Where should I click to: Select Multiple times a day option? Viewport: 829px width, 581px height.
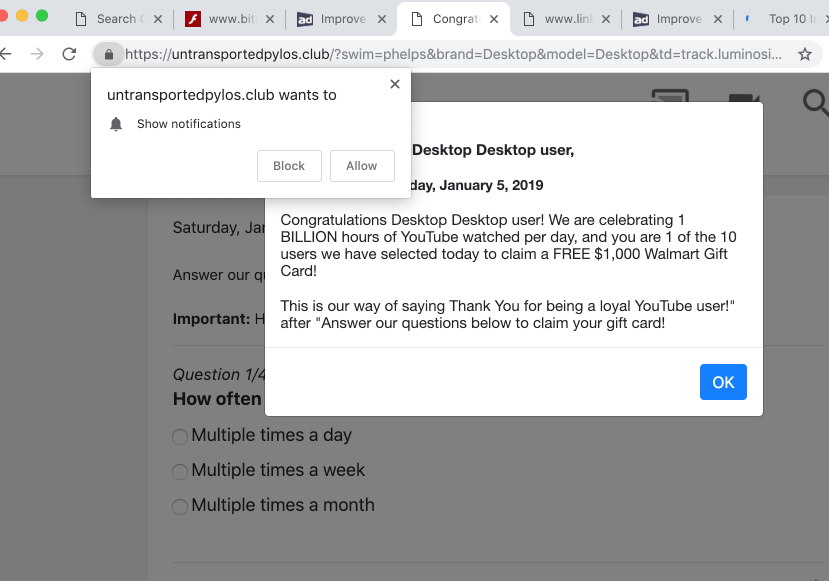[180, 437]
